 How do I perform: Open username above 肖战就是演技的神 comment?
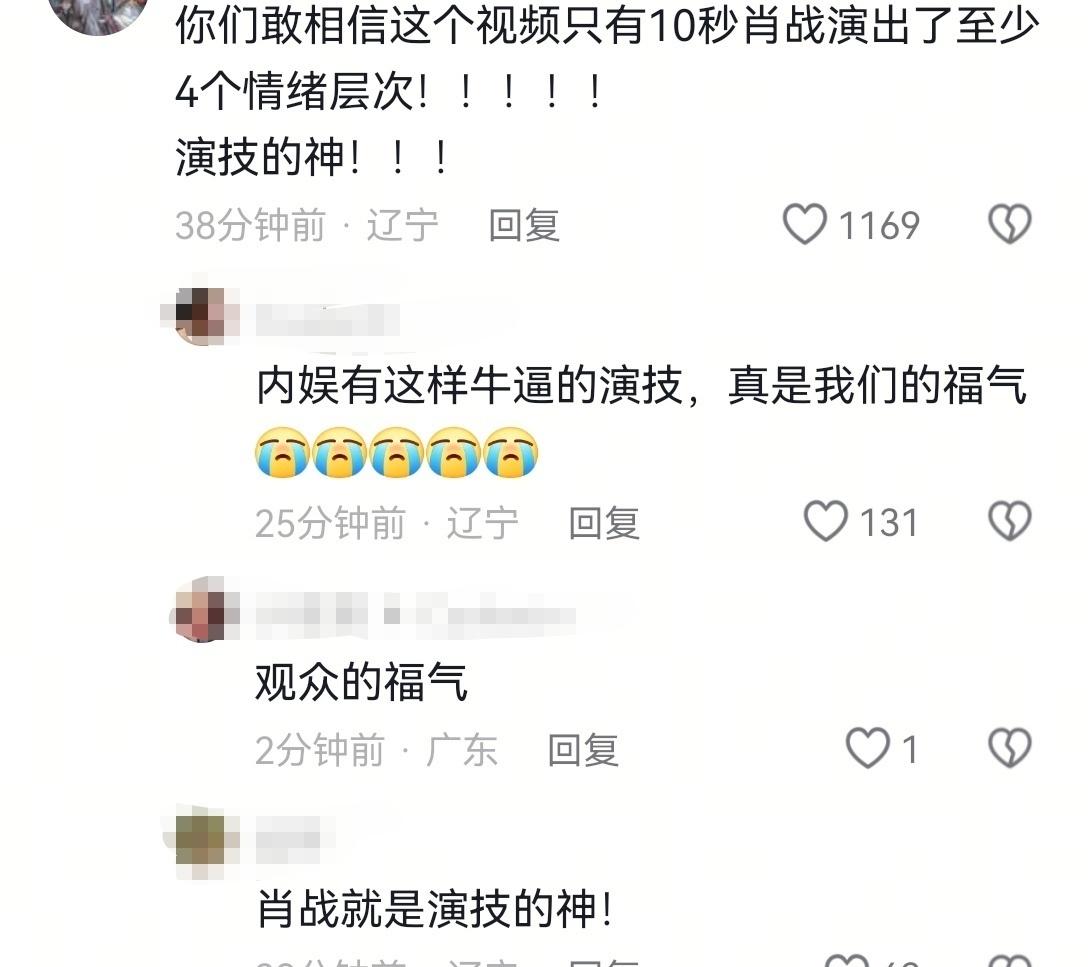pos(289,839)
